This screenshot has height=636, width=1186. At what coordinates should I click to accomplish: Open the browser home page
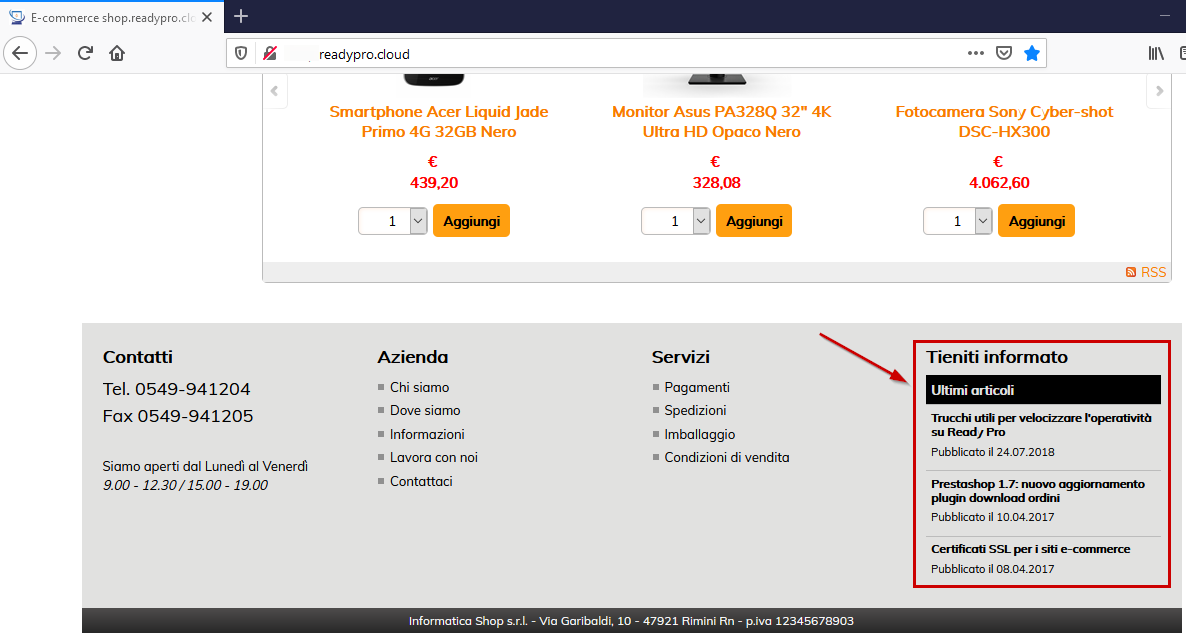tap(116, 54)
